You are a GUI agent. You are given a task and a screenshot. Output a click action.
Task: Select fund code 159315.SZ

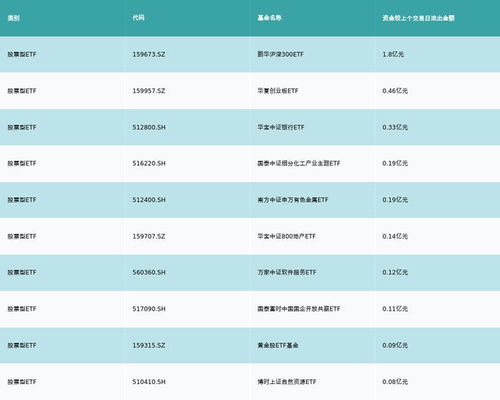(149, 345)
